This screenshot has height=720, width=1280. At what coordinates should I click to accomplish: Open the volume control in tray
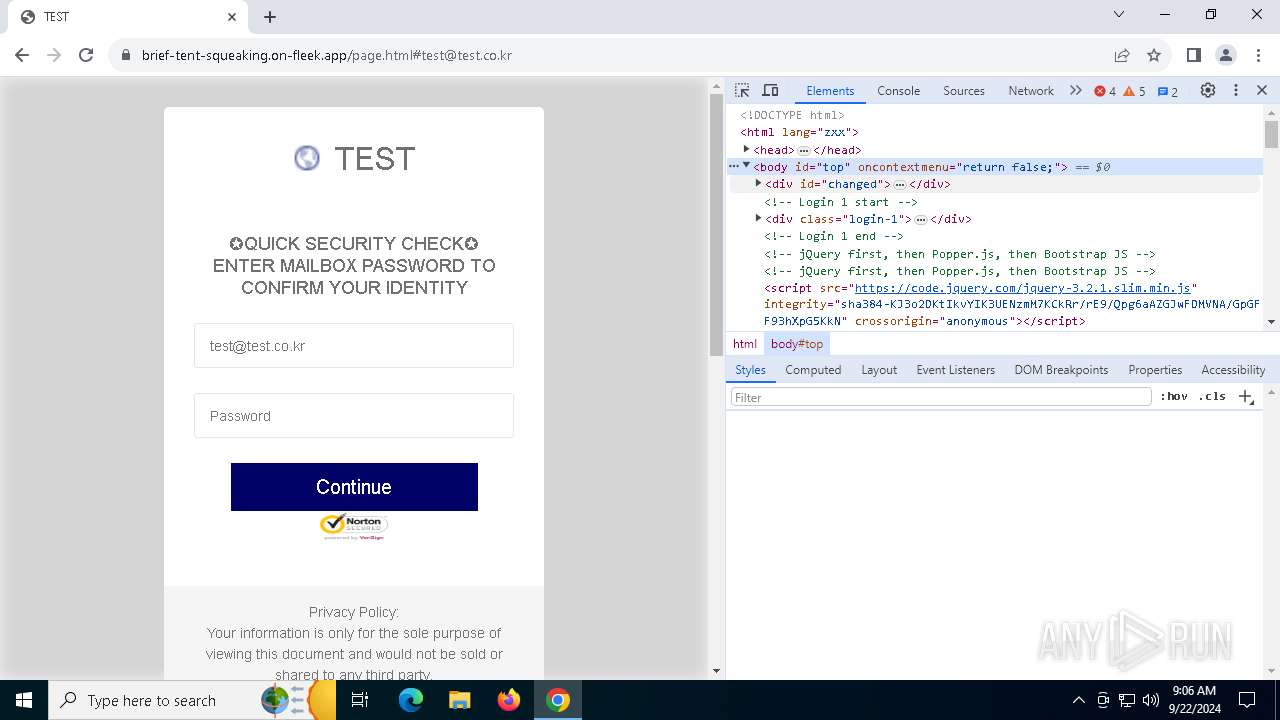(1151, 700)
